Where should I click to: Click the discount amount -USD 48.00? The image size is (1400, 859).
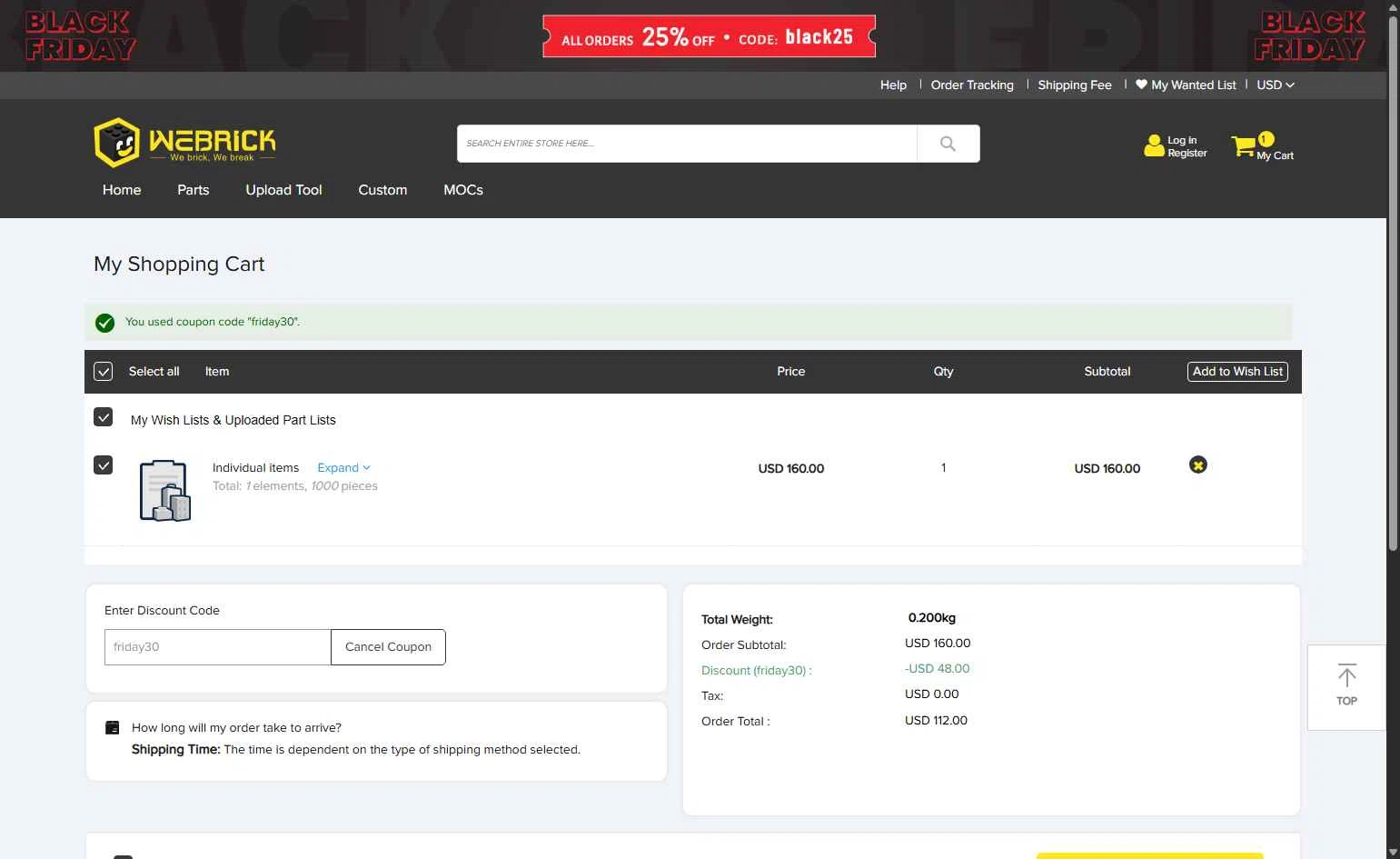pyautogui.click(x=937, y=668)
